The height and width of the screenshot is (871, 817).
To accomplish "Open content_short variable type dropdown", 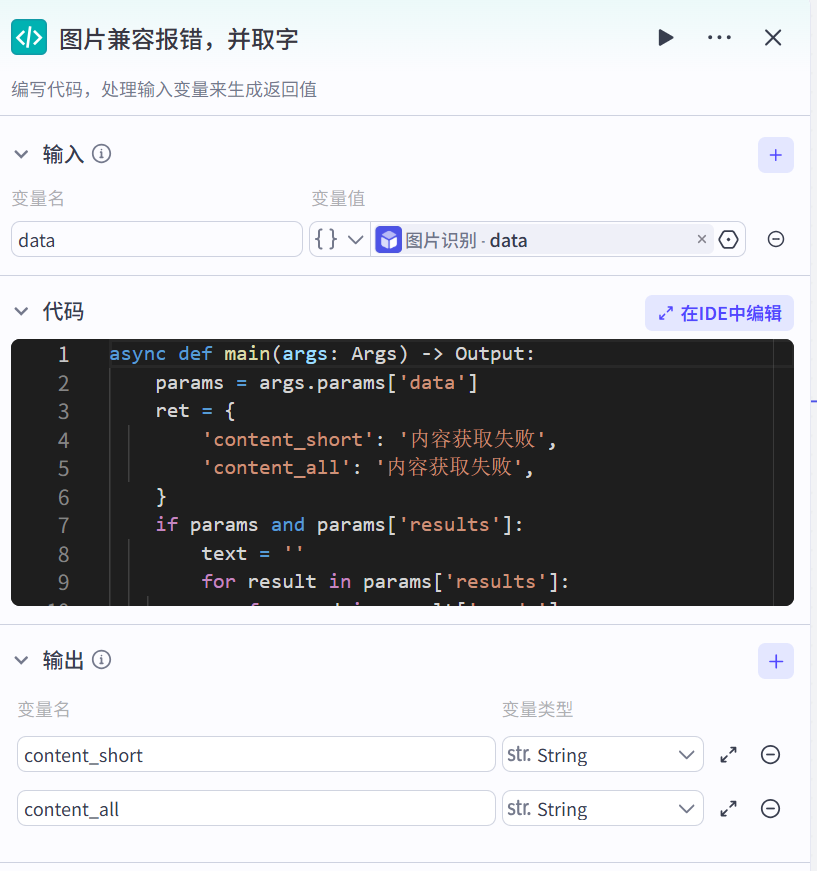I will [x=602, y=755].
